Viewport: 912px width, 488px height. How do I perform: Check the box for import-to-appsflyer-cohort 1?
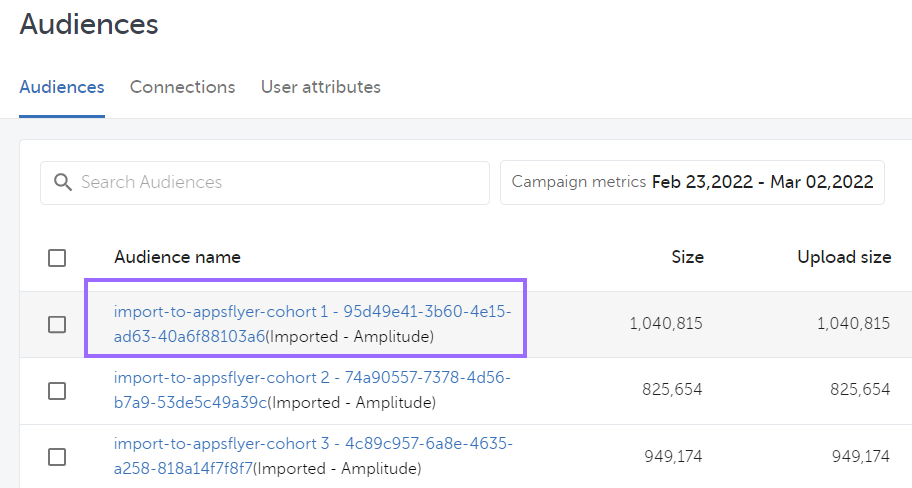coord(57,324)
